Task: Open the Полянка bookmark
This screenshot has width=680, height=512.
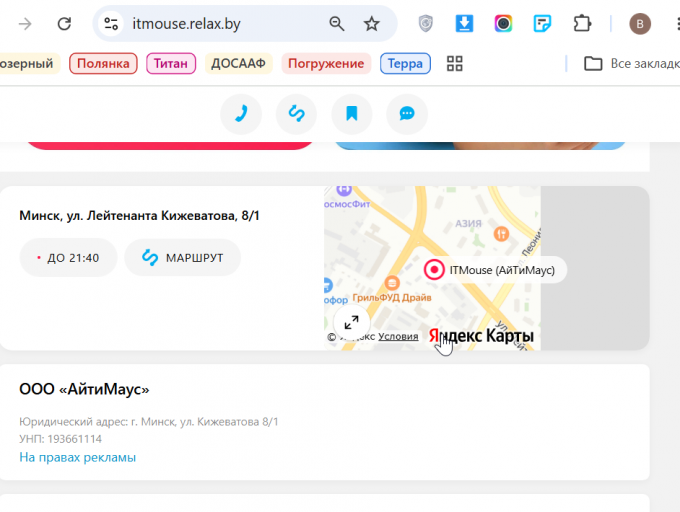Action: pos(103,64)
